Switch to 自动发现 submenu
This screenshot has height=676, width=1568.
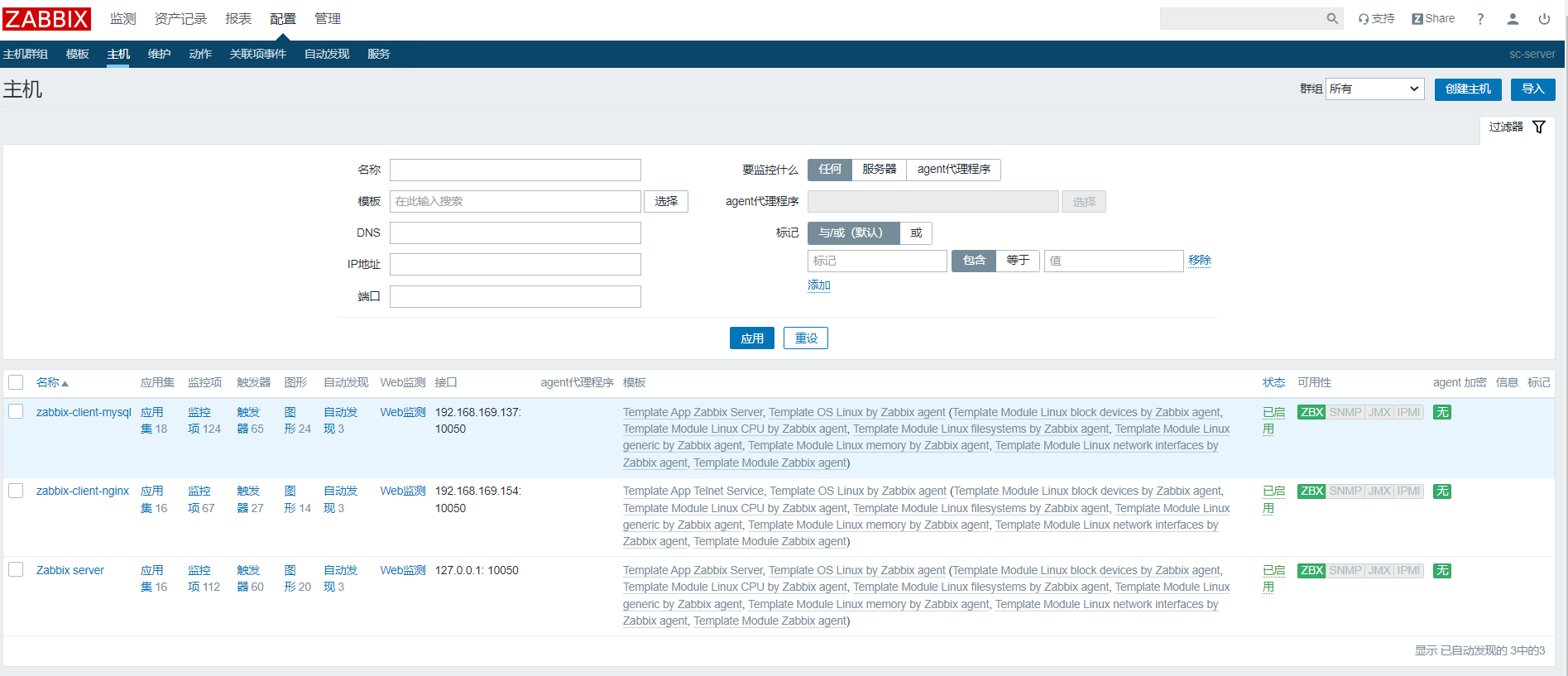[327, 54]
